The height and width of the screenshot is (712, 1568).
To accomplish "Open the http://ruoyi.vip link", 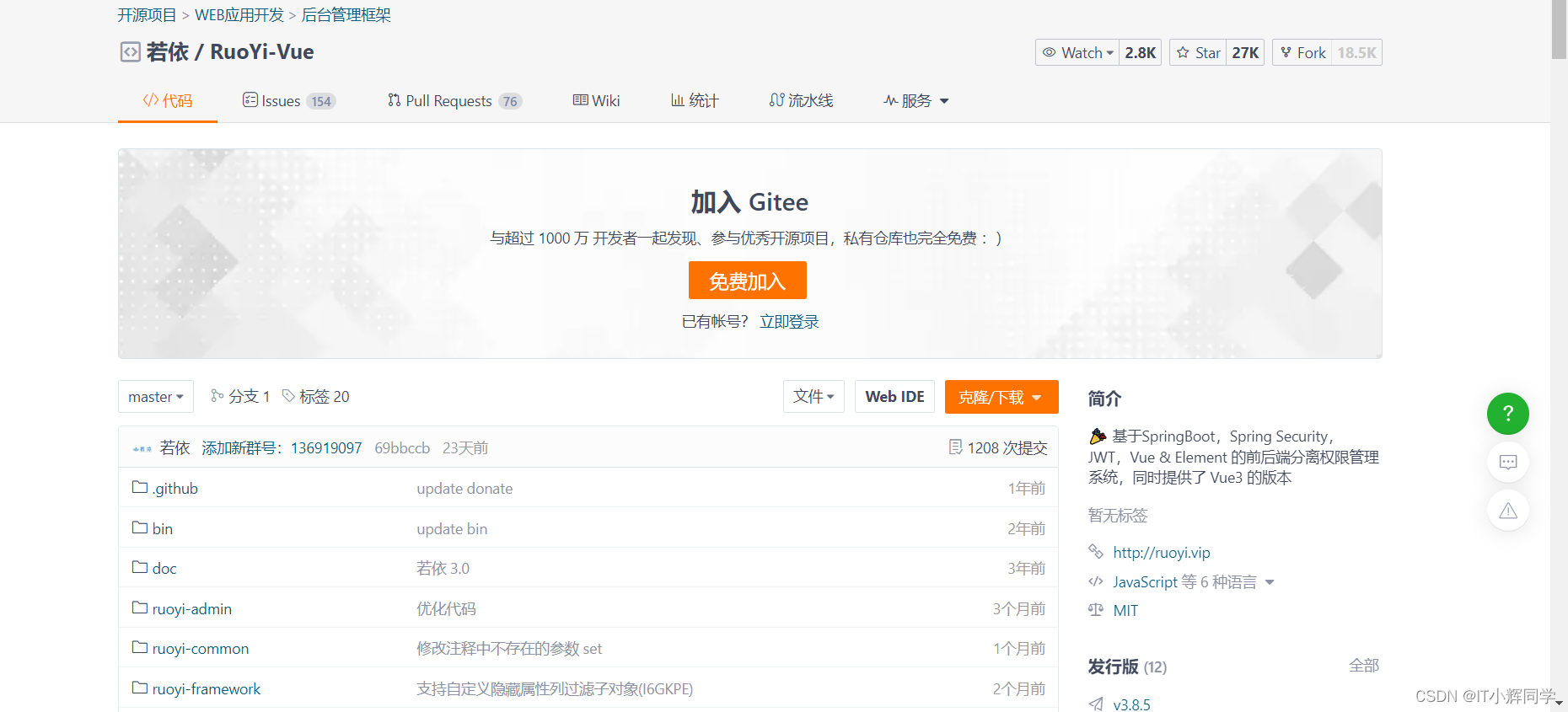I will point(1162,553).
